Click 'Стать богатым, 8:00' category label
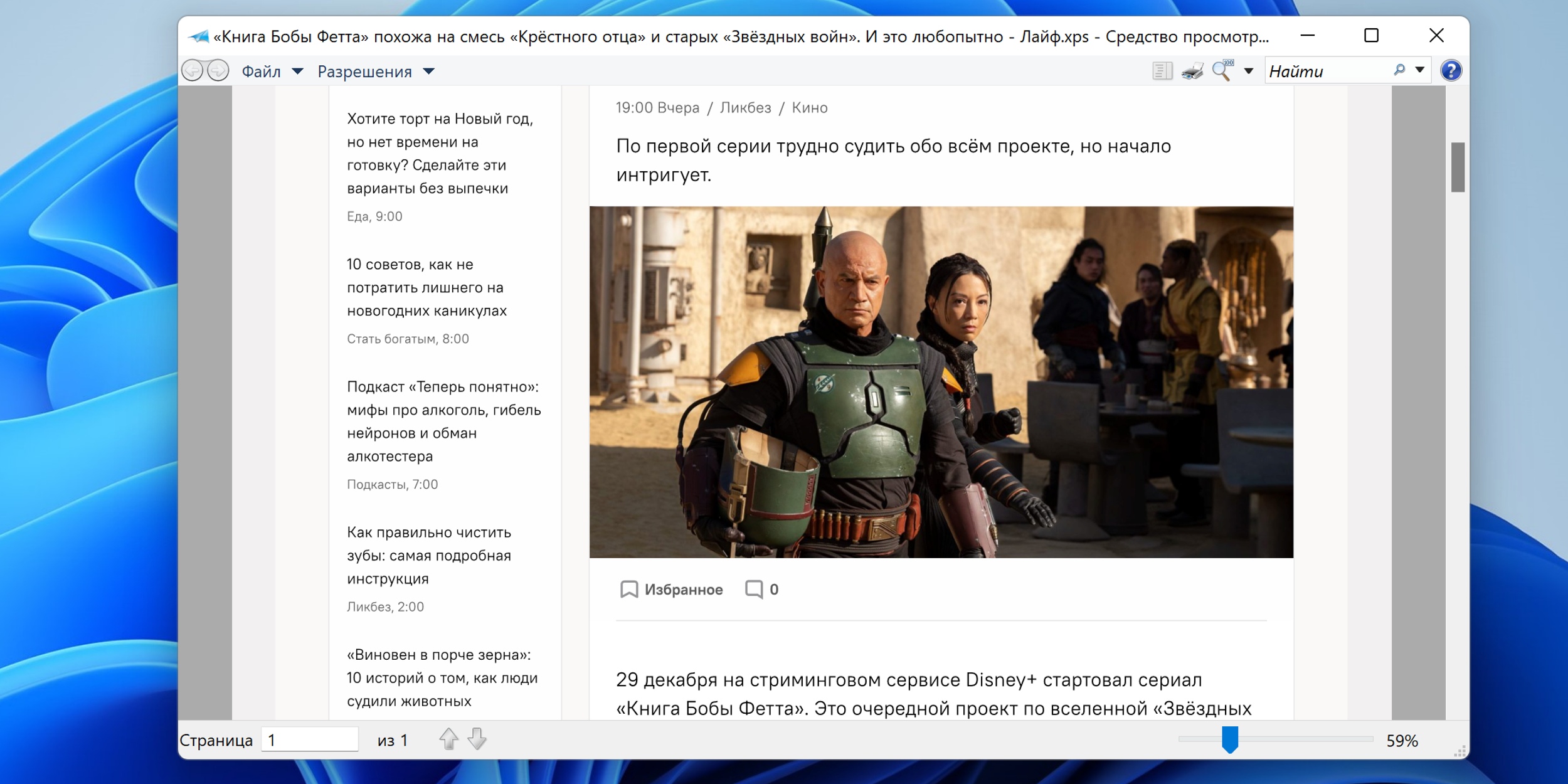 [408, 339]
